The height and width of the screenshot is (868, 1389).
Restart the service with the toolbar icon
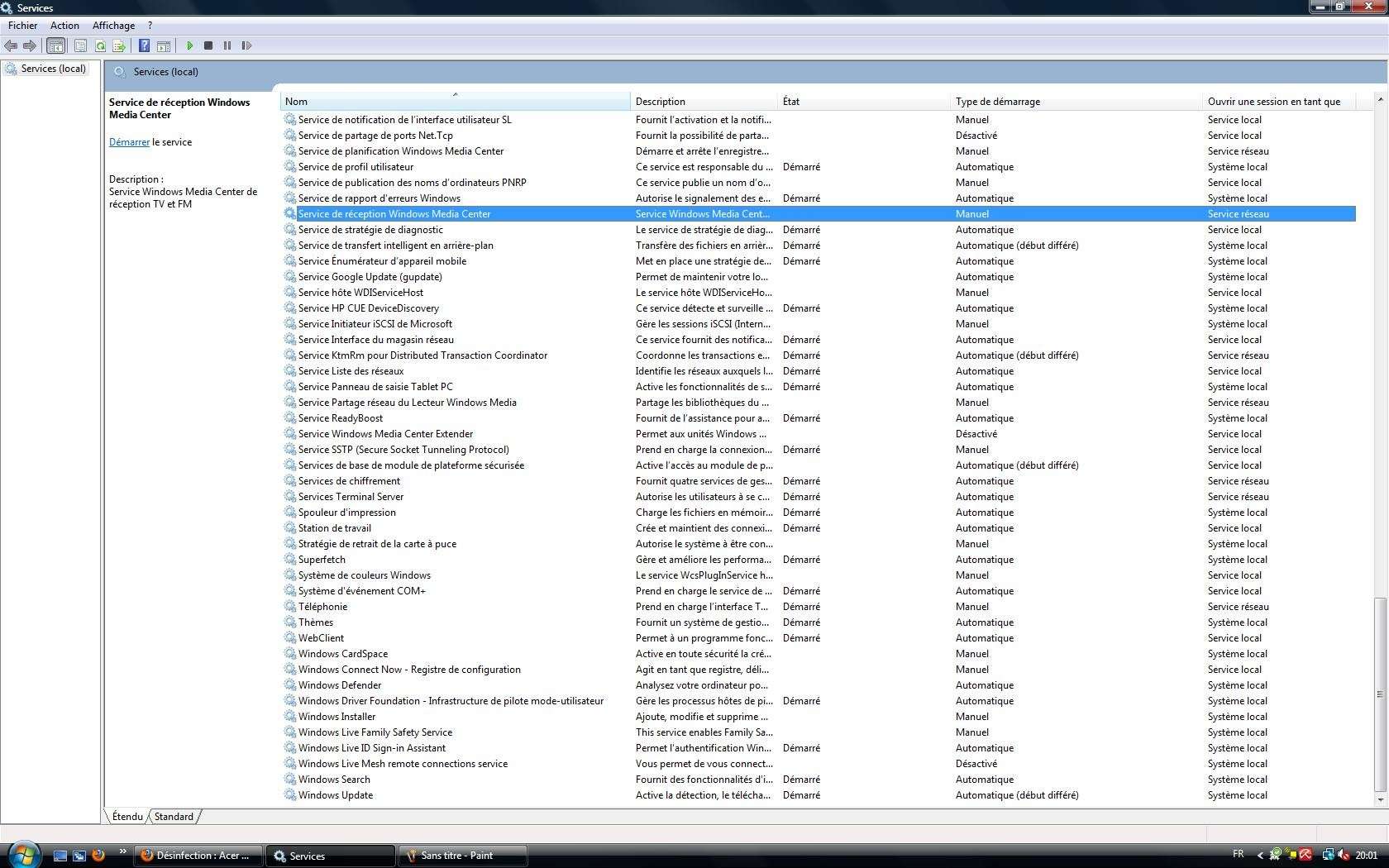click(x=246, y=45)
